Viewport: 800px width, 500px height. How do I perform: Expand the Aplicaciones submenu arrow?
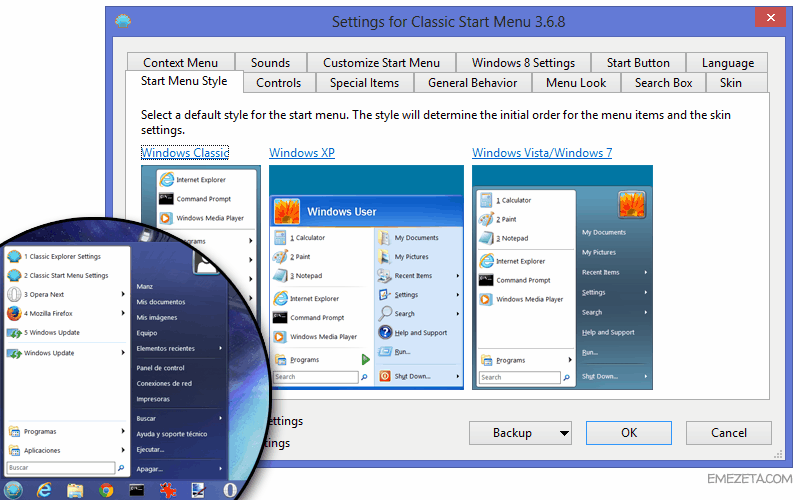123,450
